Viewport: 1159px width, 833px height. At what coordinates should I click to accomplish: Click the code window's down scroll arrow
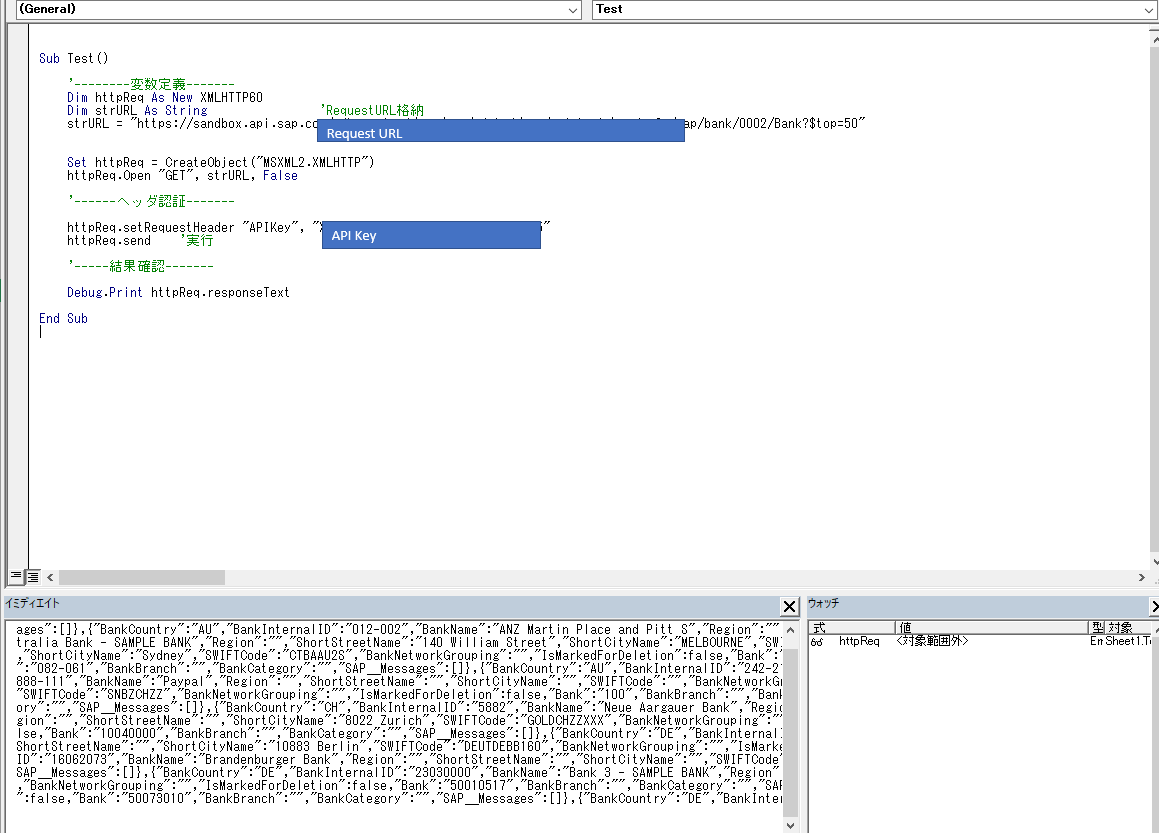pyautogui.click(x=1155, y=562)
